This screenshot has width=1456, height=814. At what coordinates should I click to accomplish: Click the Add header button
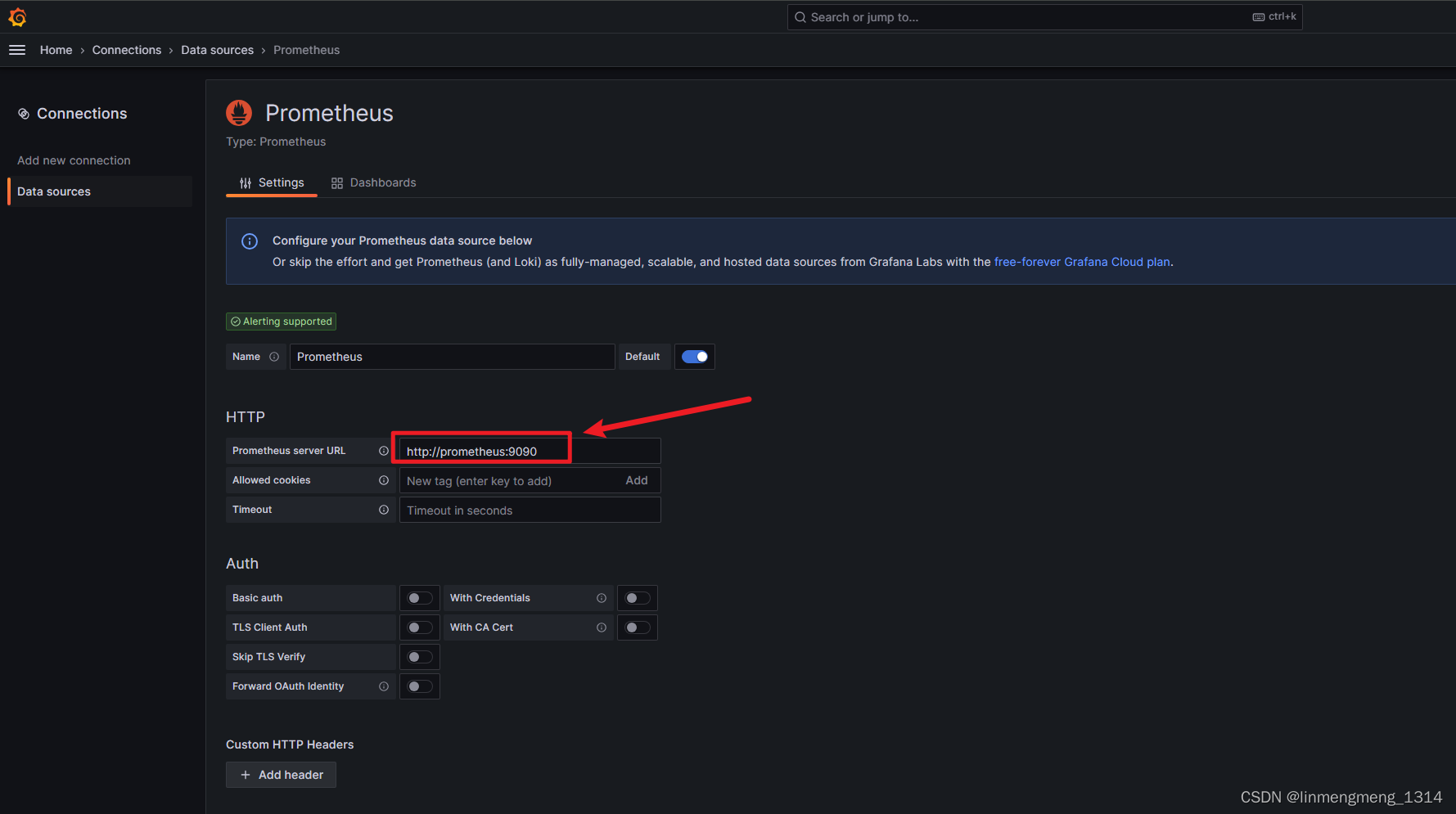(x=281, y=775)
